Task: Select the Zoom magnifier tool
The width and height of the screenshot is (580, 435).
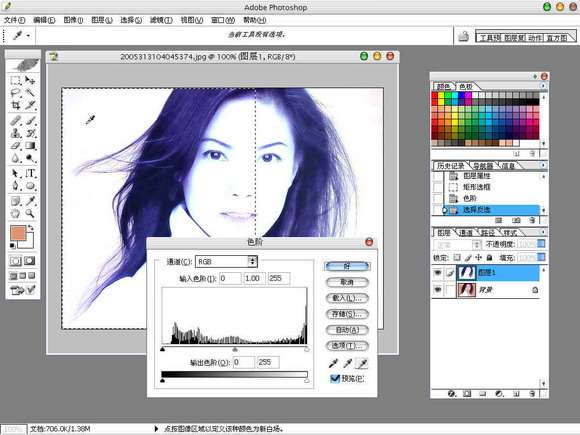Action: [x=30, y=213]
